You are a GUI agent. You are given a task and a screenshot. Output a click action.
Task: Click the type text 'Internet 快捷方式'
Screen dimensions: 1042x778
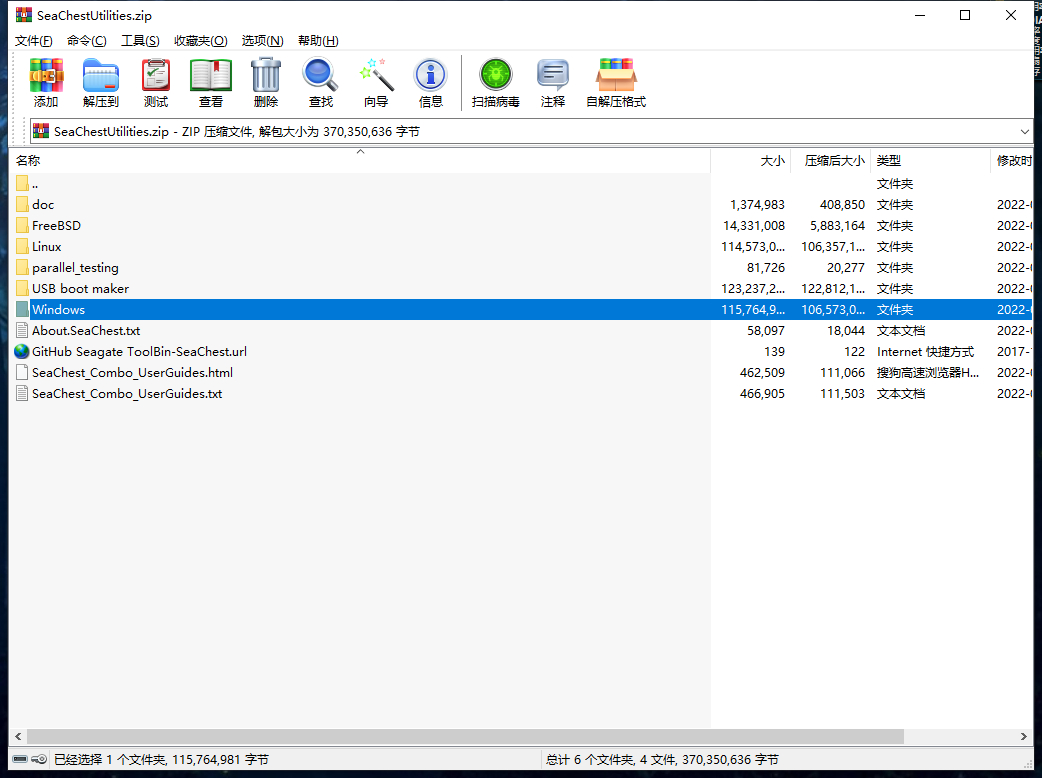click(925, 351)
